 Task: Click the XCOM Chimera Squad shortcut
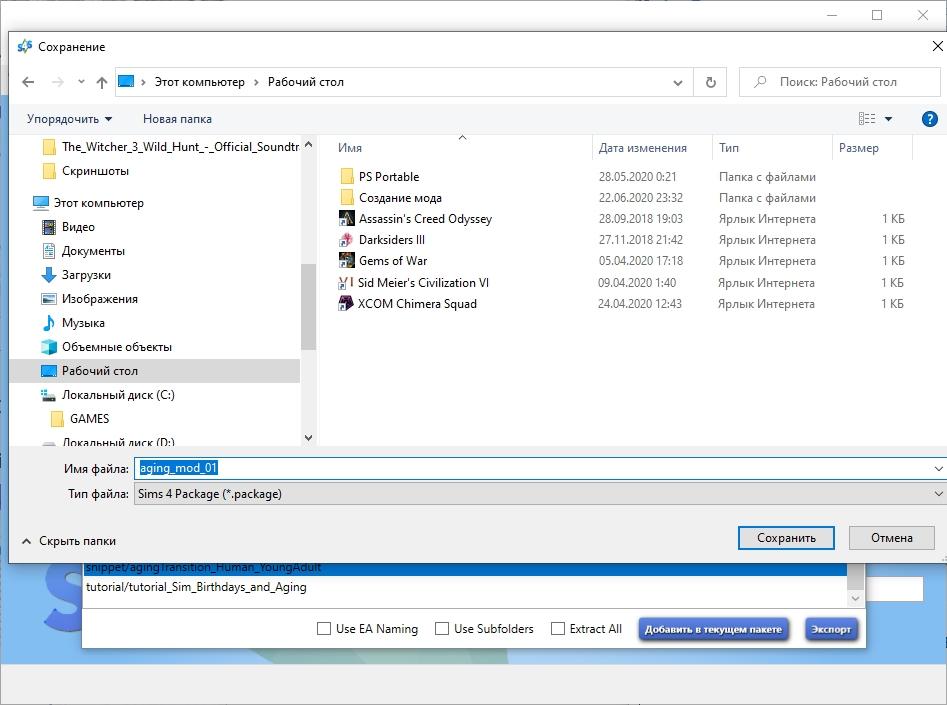click(416, 304)
